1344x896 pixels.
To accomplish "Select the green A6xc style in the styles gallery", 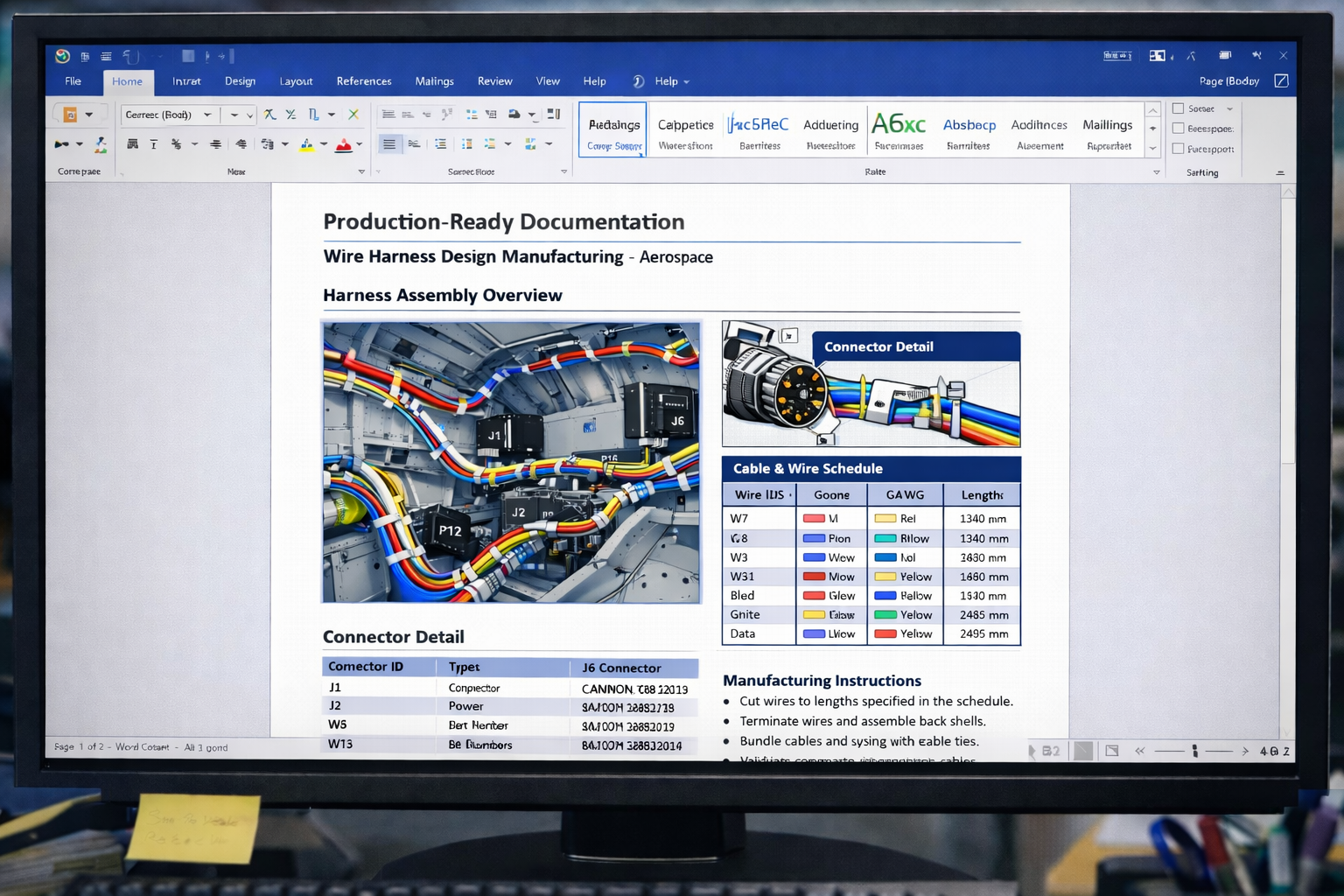I will pyautogui.click(x=899, y=130).
